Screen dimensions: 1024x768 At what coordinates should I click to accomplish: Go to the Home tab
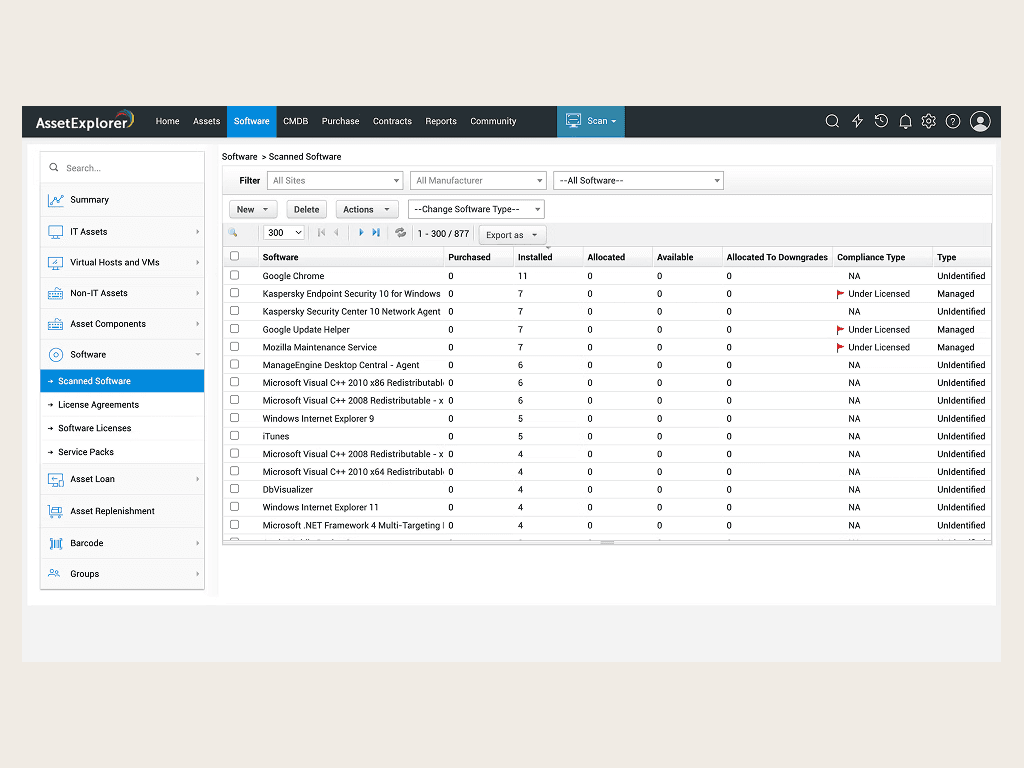167,121
